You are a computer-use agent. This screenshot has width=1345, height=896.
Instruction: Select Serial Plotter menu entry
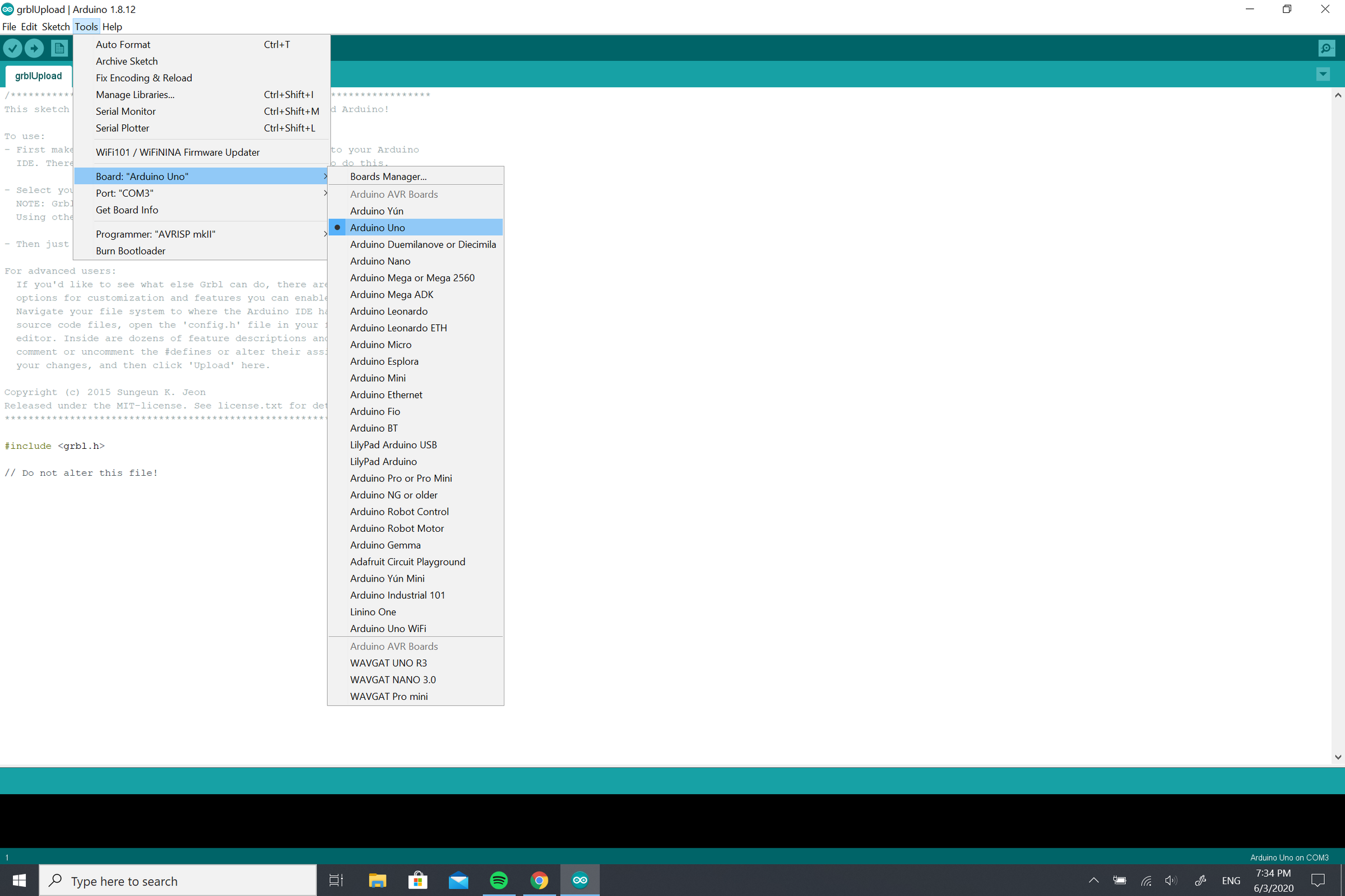pyautogui.click(x=122, y=128)
